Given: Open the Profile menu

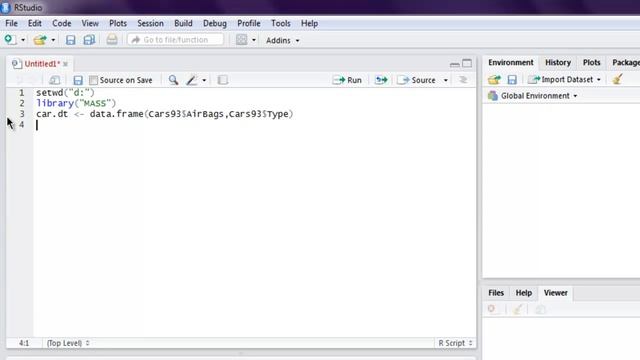Looking at the screenshot, I should click(249, 23).
